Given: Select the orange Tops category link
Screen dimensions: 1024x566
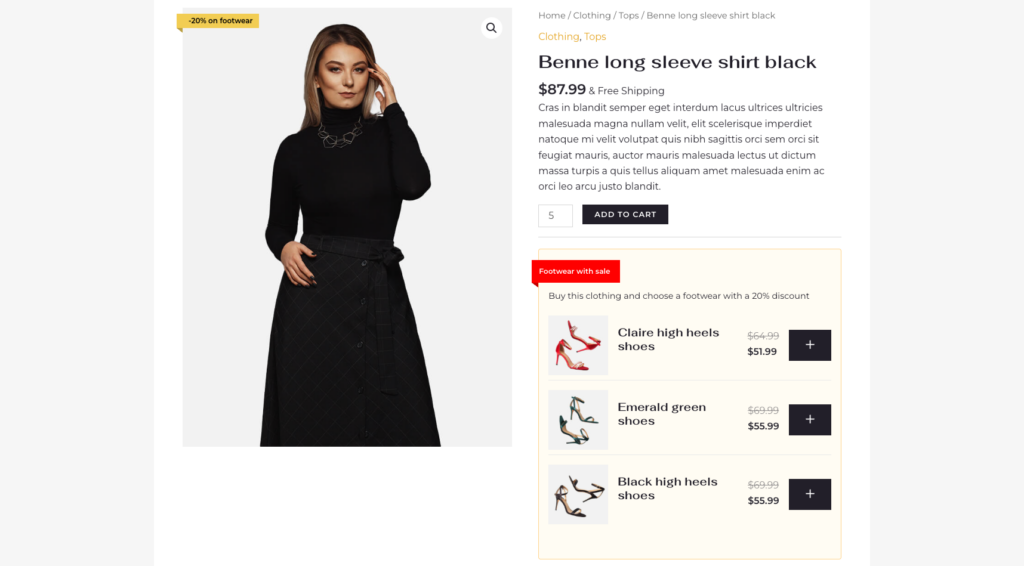Looking at the screenshot, I should [595, 36].
